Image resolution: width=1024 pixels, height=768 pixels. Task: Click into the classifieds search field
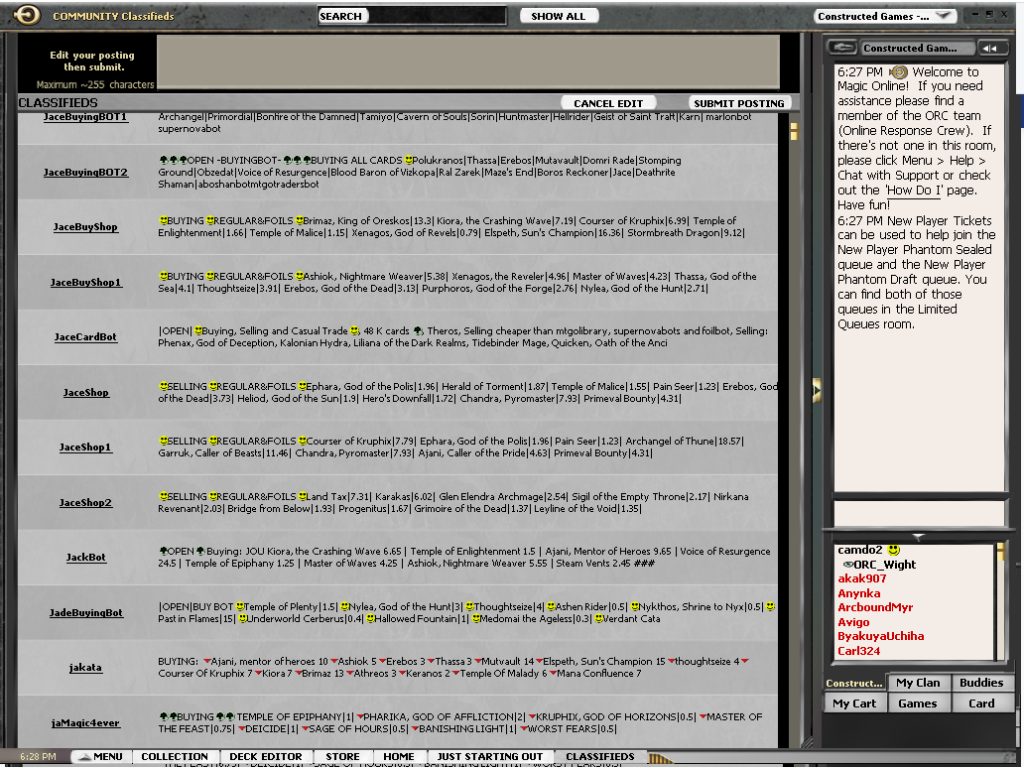click(438, 16)
